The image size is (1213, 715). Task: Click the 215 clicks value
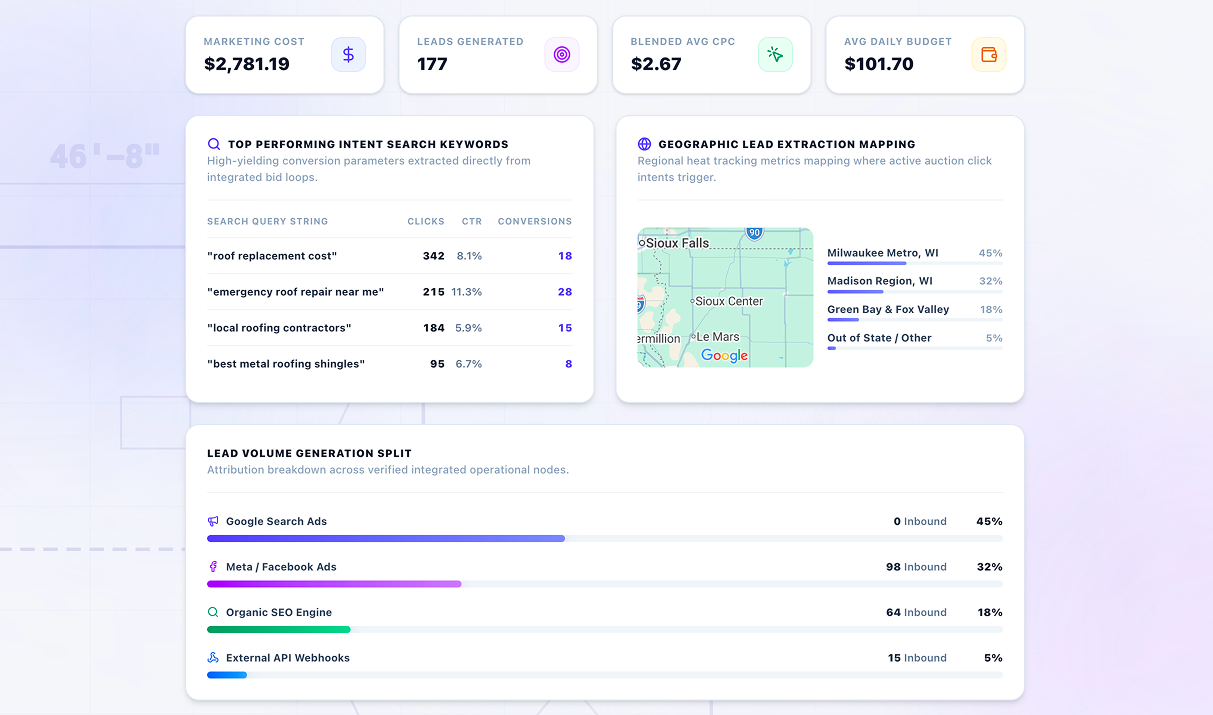coord(434,292)
